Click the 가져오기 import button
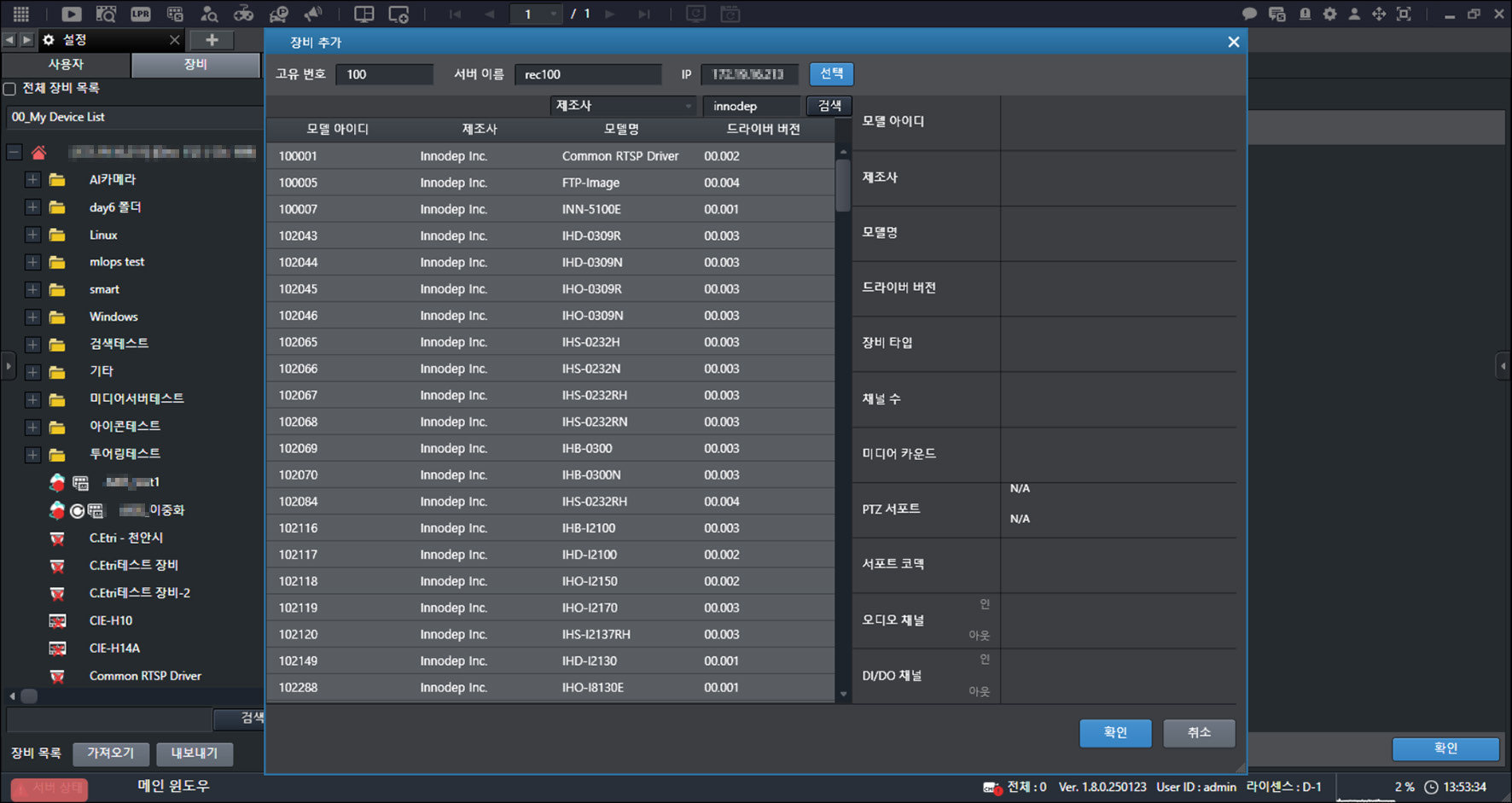 [111, 754]
